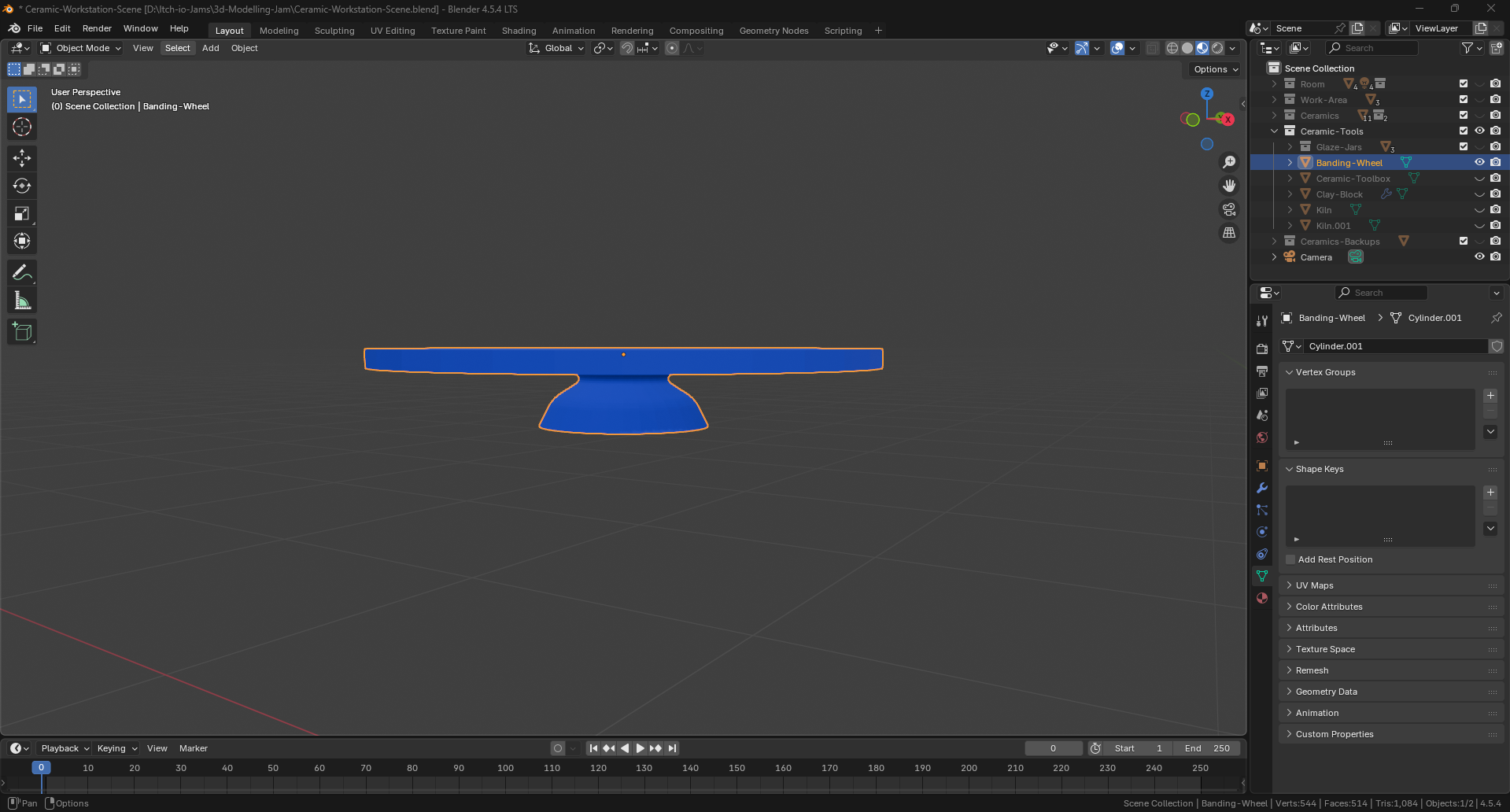The image size is (1510, 812).
Task: Play the animation forward
Action: [x=640, y=748]
